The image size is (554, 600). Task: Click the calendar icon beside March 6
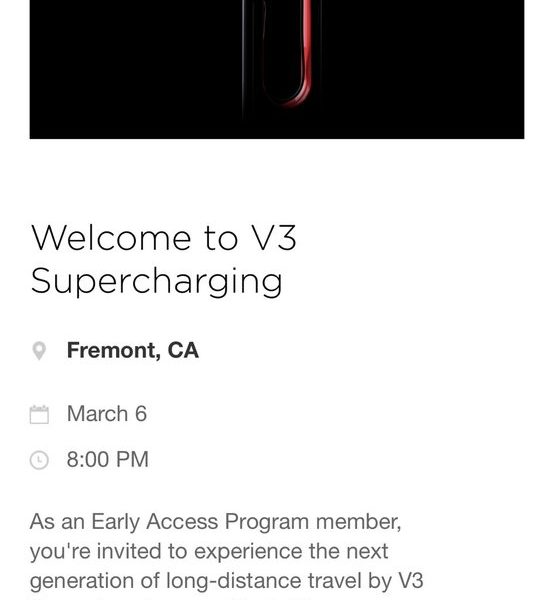(x=39, y=414)
